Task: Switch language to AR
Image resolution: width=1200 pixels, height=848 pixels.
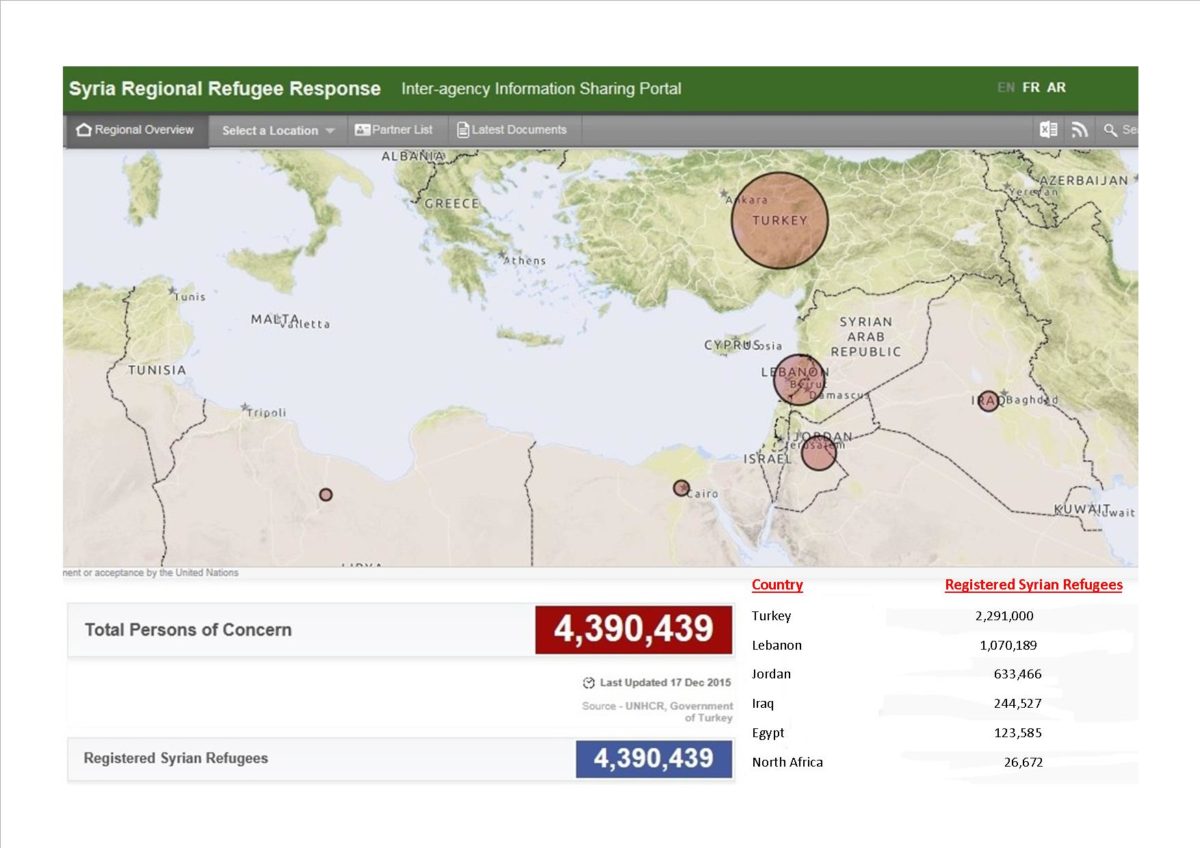Action: tap(1056, 88)
